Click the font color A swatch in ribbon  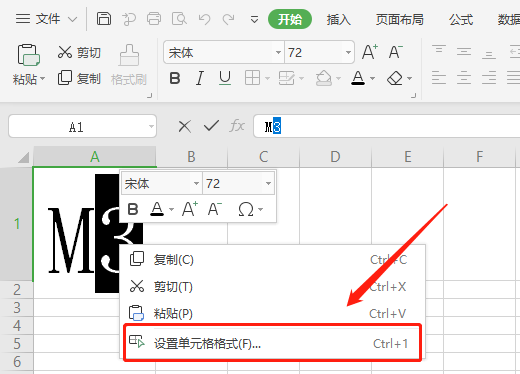358,78
